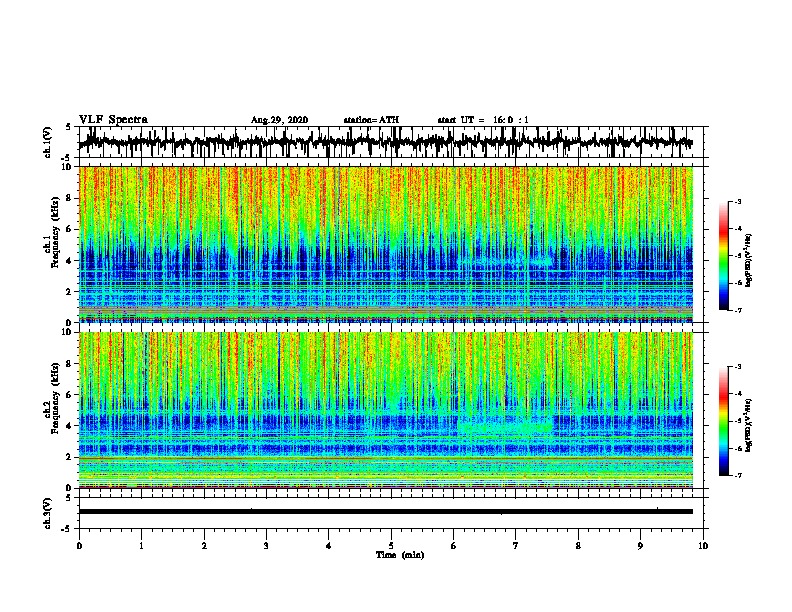Click the time axis tick label '0'
The height and width of the screenshot is (612, 792).
79,546
